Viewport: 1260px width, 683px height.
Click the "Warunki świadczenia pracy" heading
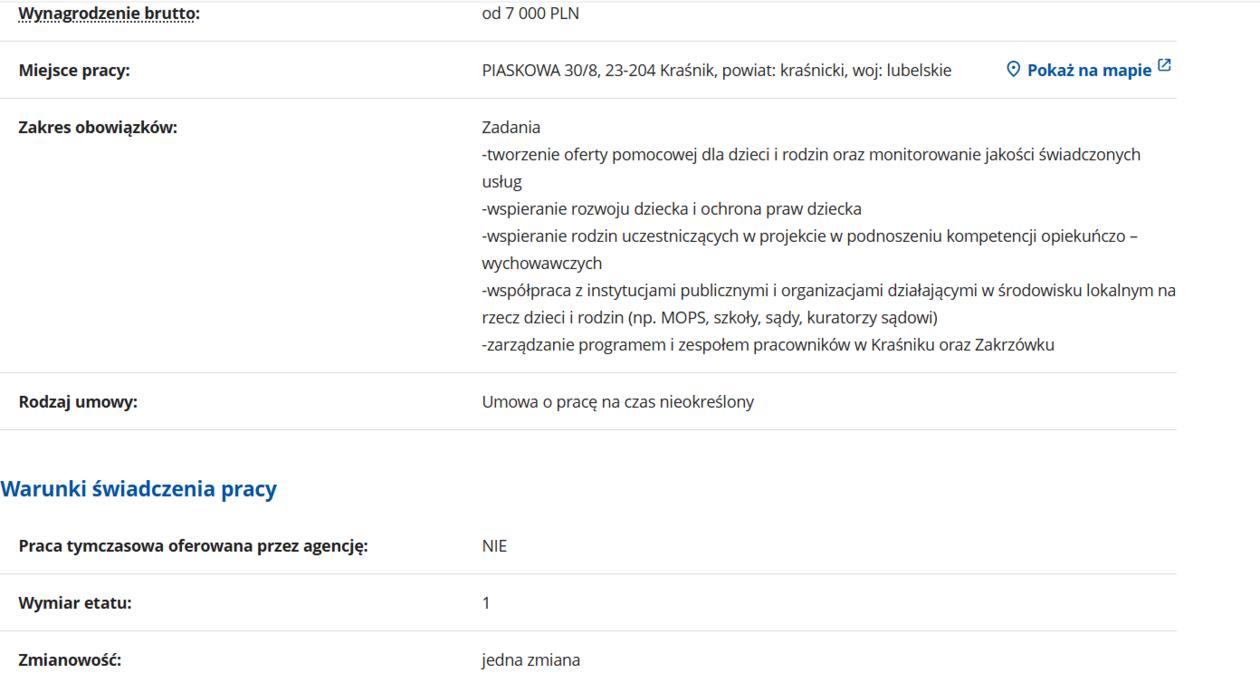point(139,489)
